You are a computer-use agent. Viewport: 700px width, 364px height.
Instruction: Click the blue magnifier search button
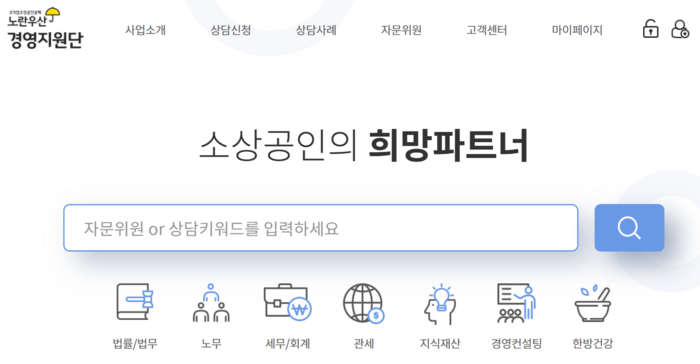coord(629,228)
